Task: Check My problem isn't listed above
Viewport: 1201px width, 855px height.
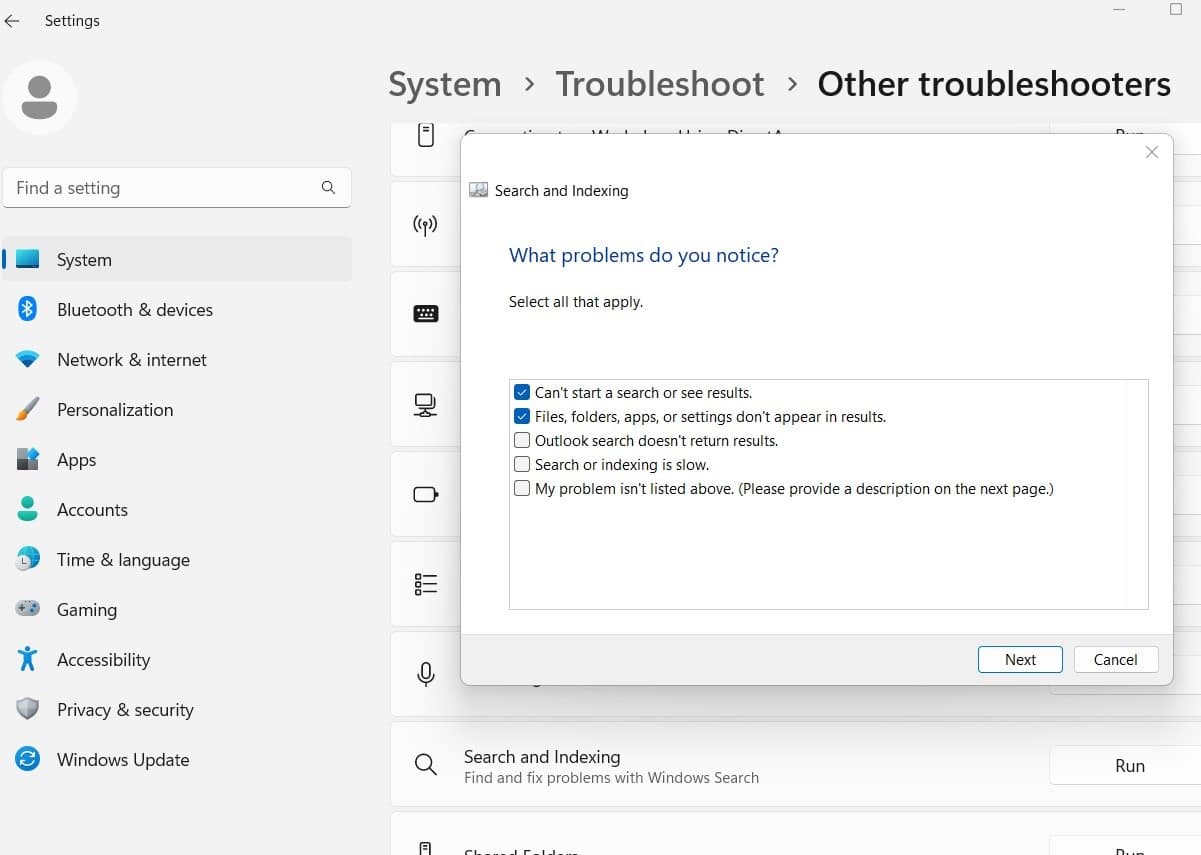Action: pos(522,489)
